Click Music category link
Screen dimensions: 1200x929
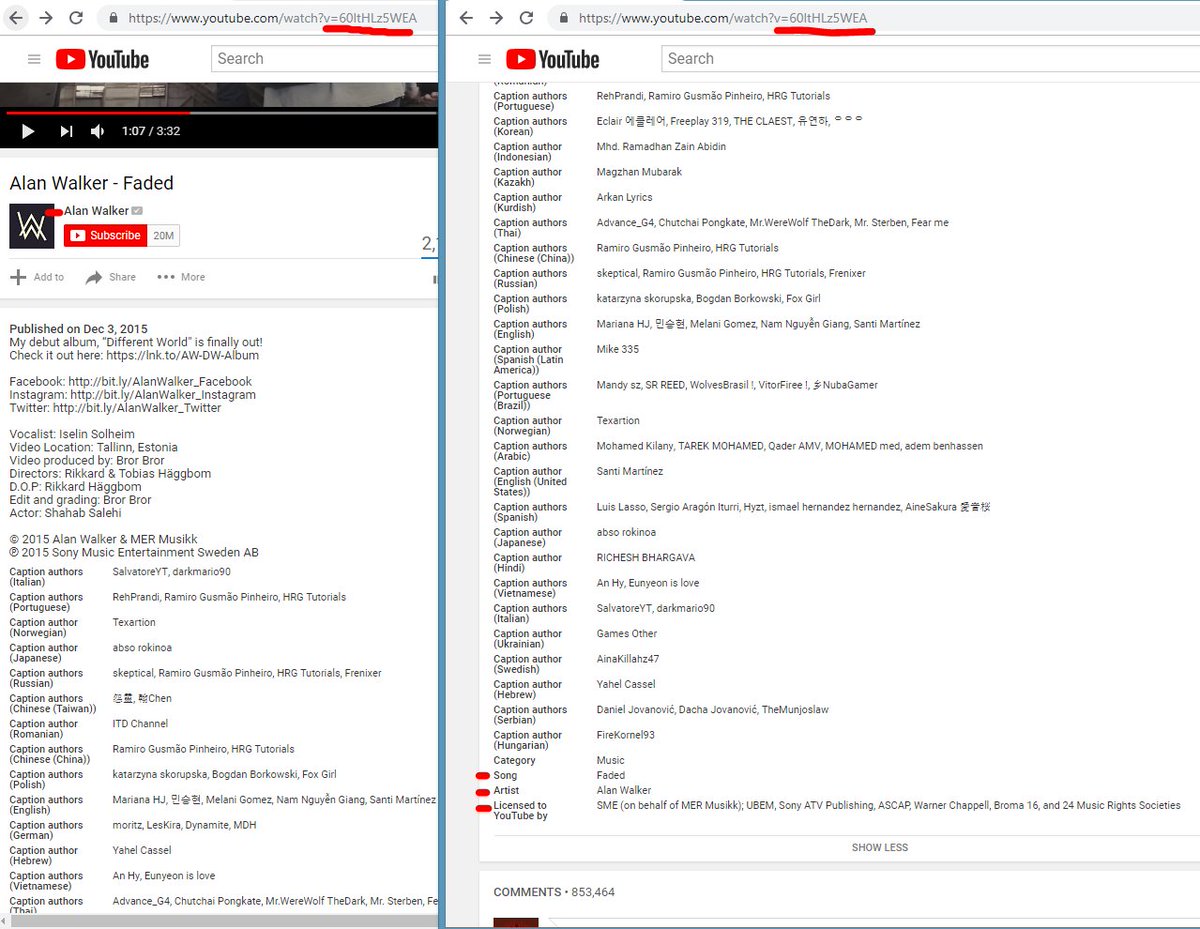[611, 760]
